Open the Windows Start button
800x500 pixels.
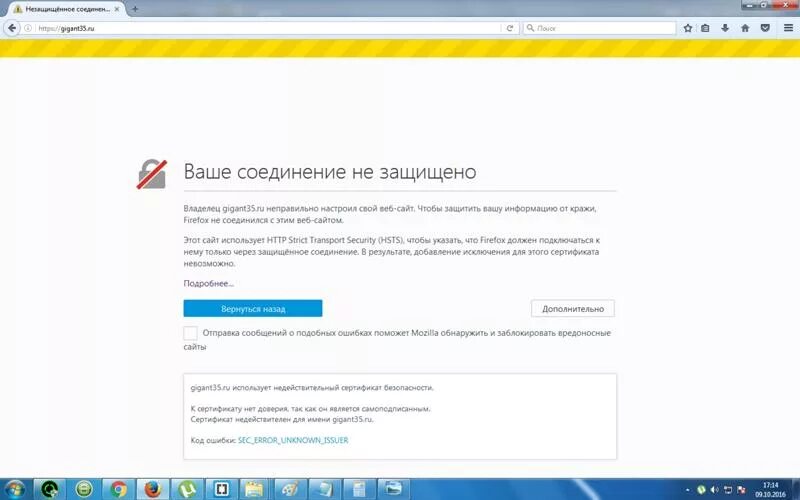point(14,489)
